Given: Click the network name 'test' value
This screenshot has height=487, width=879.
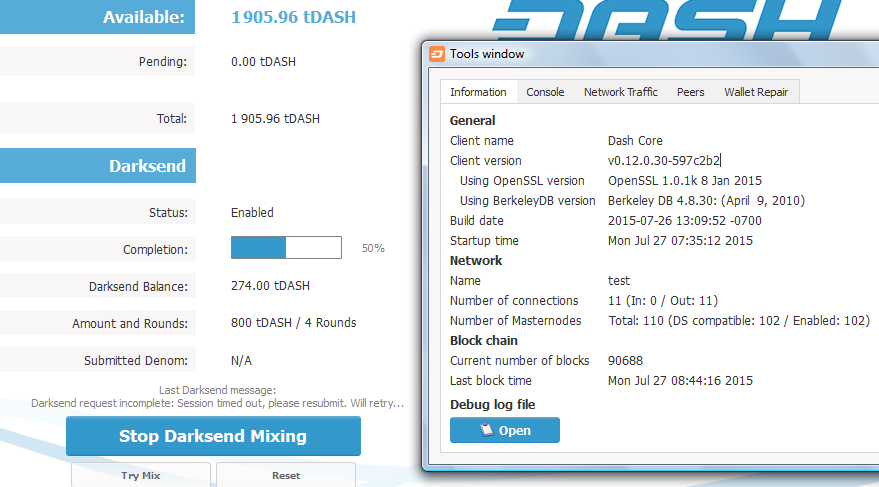Looking at the screenshot, I should 619,281.
